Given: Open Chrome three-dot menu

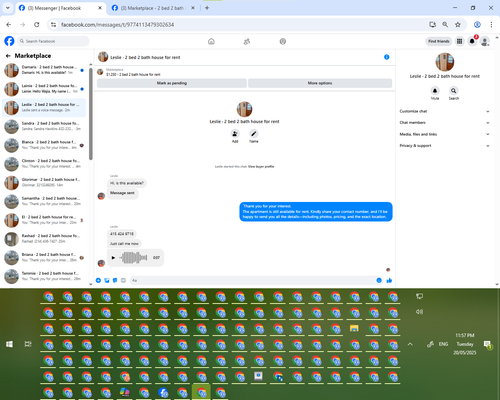Looking at the screenshot, I should tap(491, 24).
